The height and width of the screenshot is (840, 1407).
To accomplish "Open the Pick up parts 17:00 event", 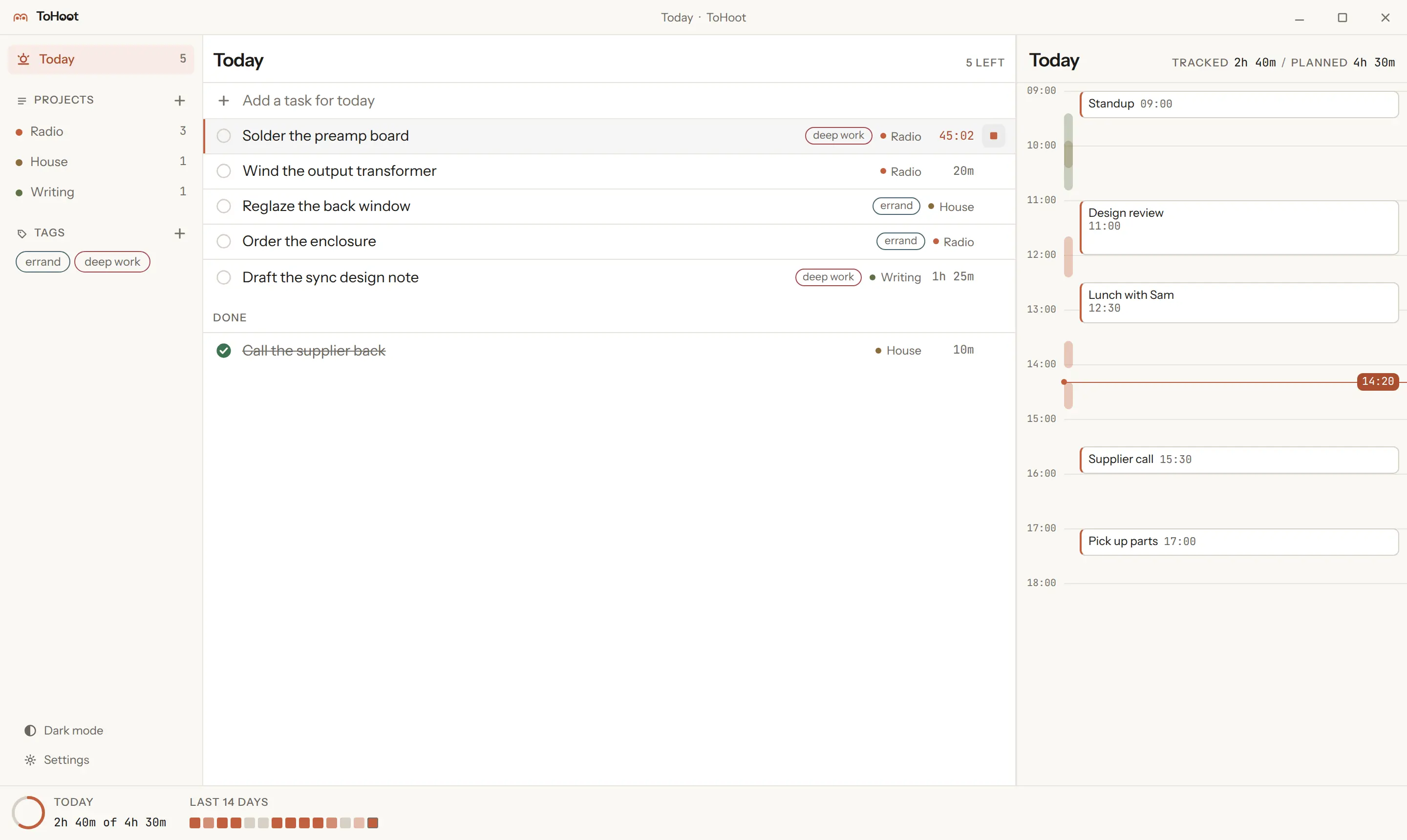I will coord(1239,542).
